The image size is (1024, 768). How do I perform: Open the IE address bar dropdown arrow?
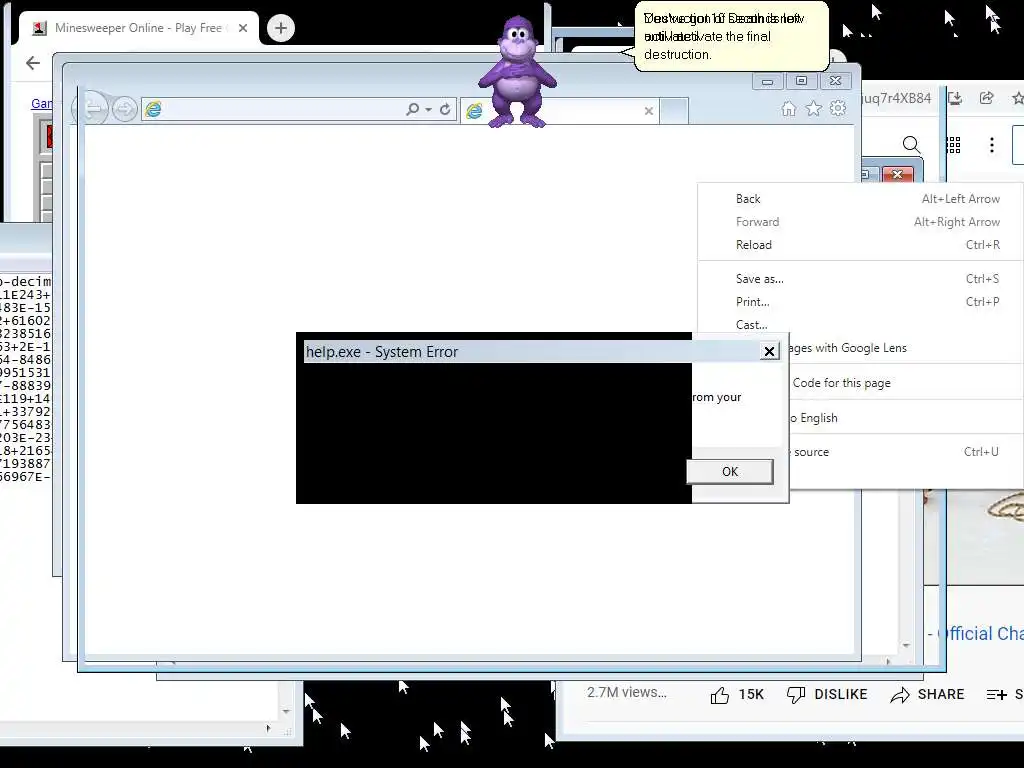(428, 110)
